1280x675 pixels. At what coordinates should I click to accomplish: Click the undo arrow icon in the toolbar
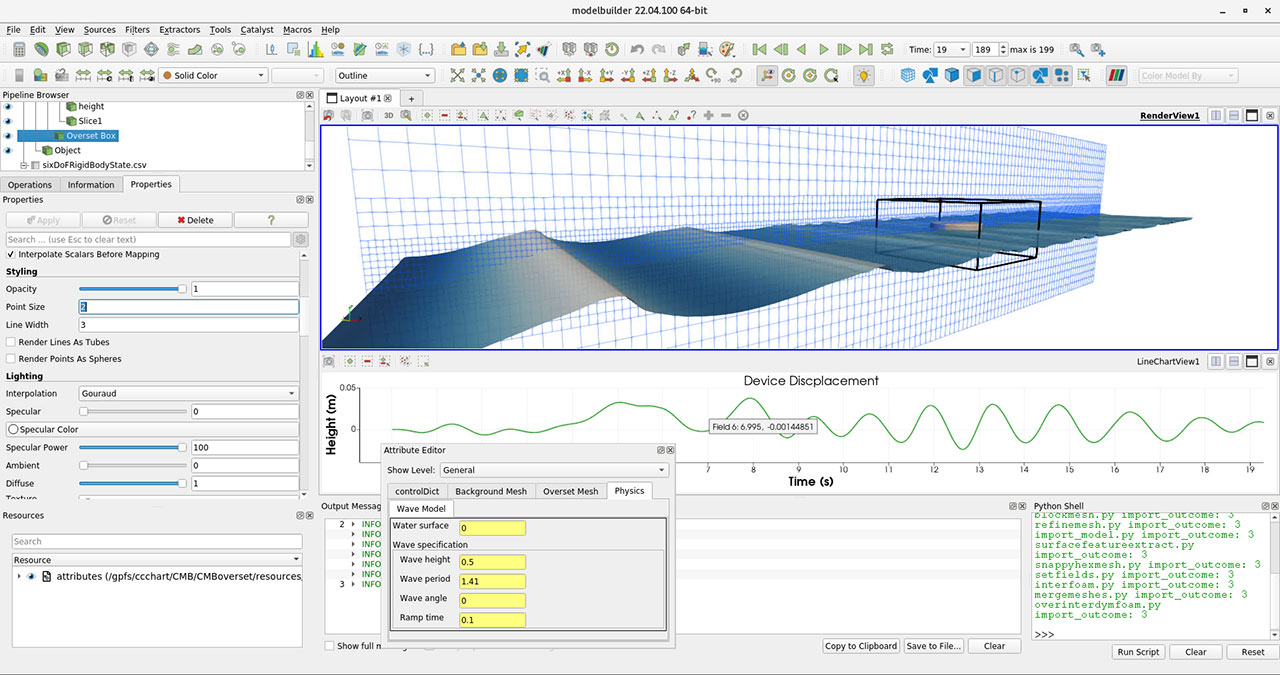[x=637, y=48]
